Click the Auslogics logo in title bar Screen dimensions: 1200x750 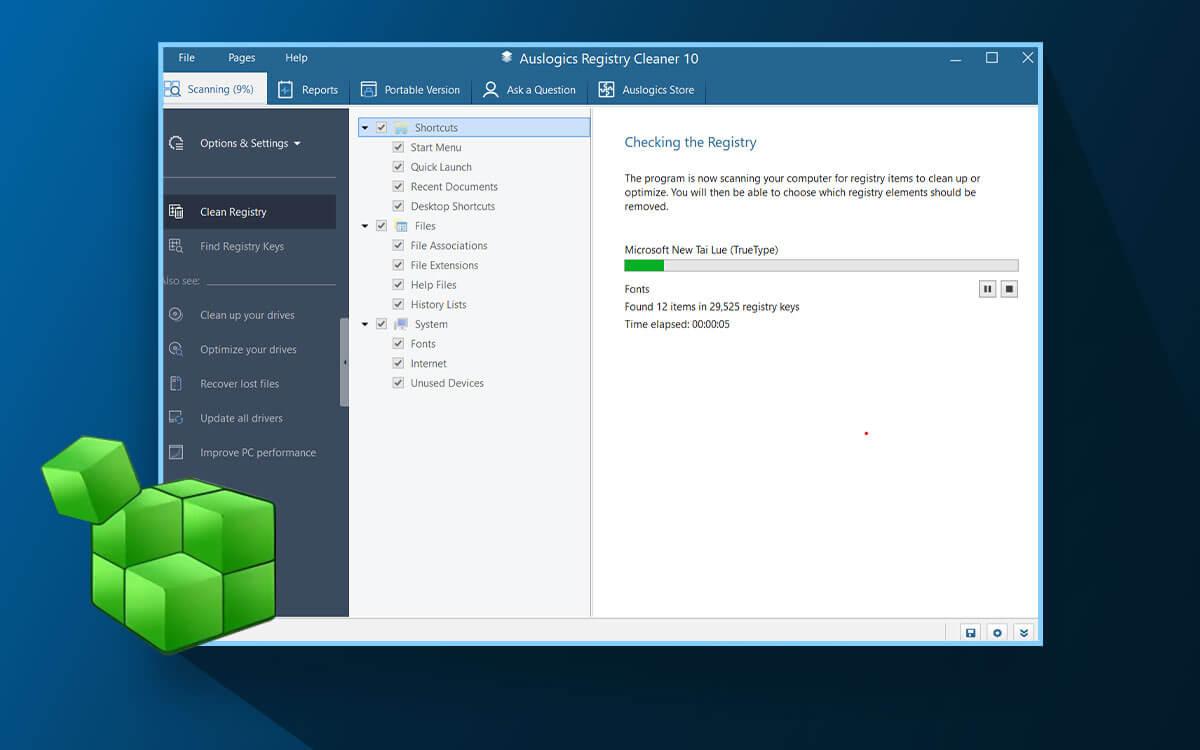coord(507,58)
